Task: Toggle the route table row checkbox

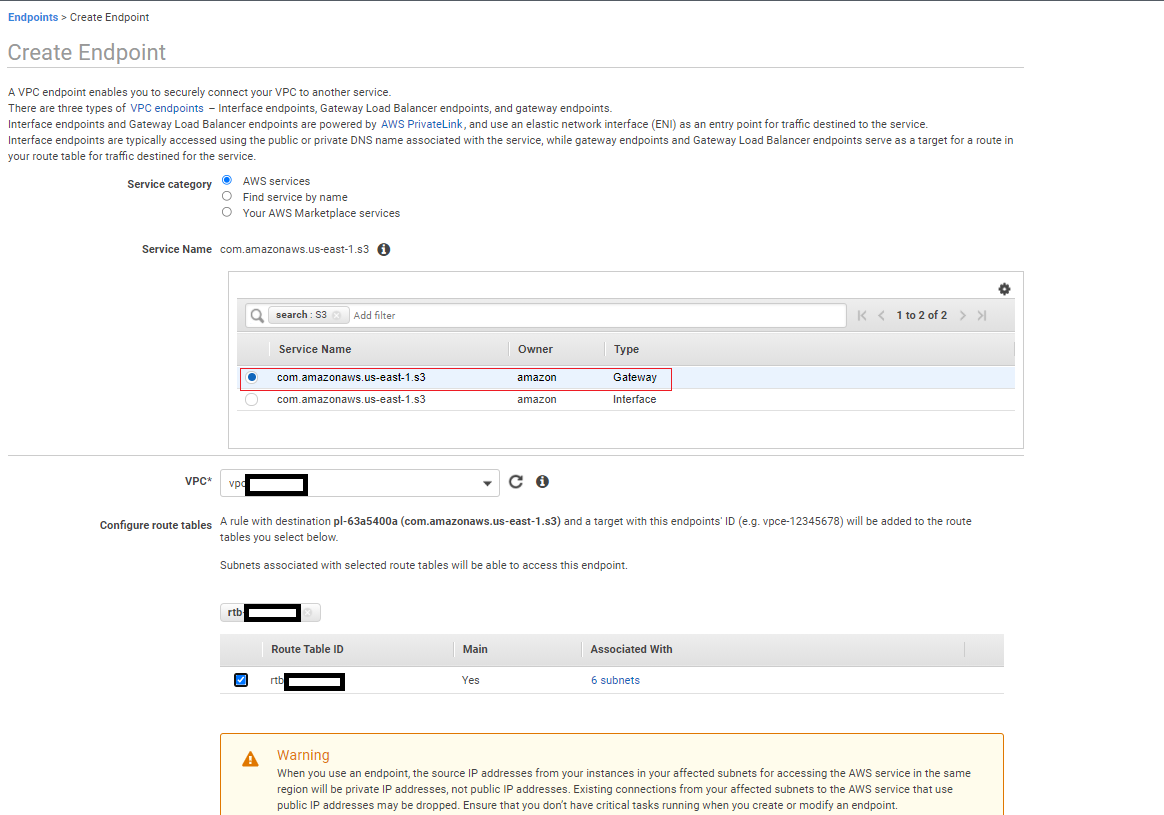Action: [x=241, y=680]
